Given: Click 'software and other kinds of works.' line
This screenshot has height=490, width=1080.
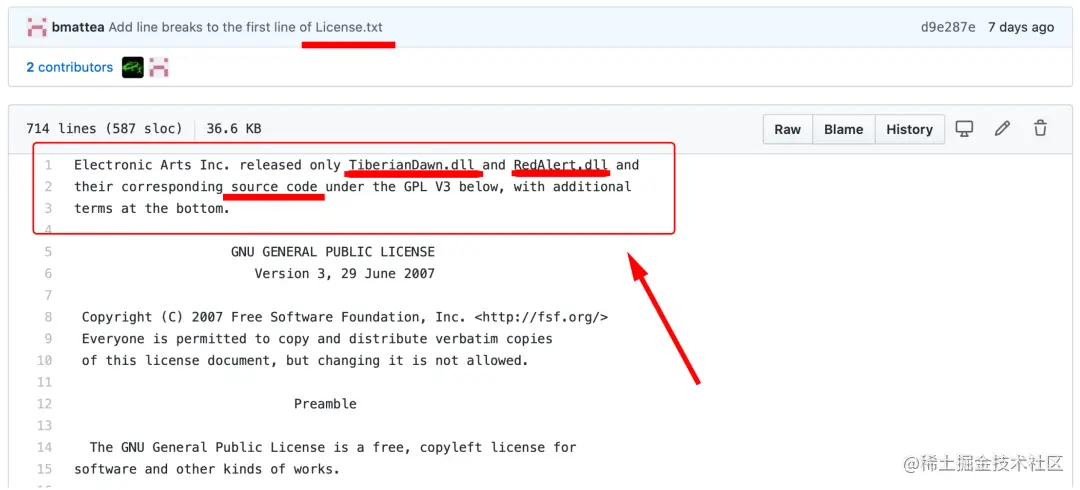Looking at the screenshot, I should coord(207,469).
